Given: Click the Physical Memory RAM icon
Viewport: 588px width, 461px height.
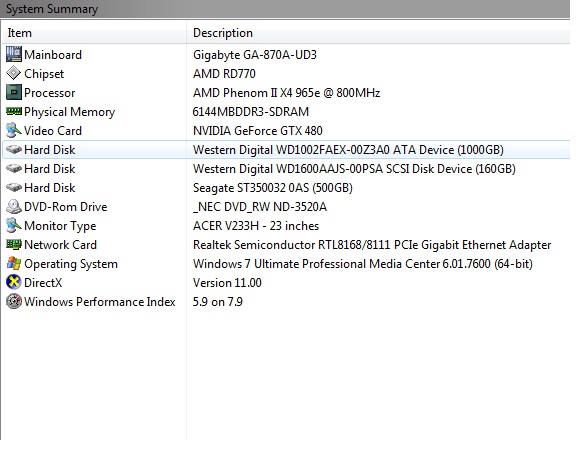Looking at the screenshot, I should click(x=14, y=111).
